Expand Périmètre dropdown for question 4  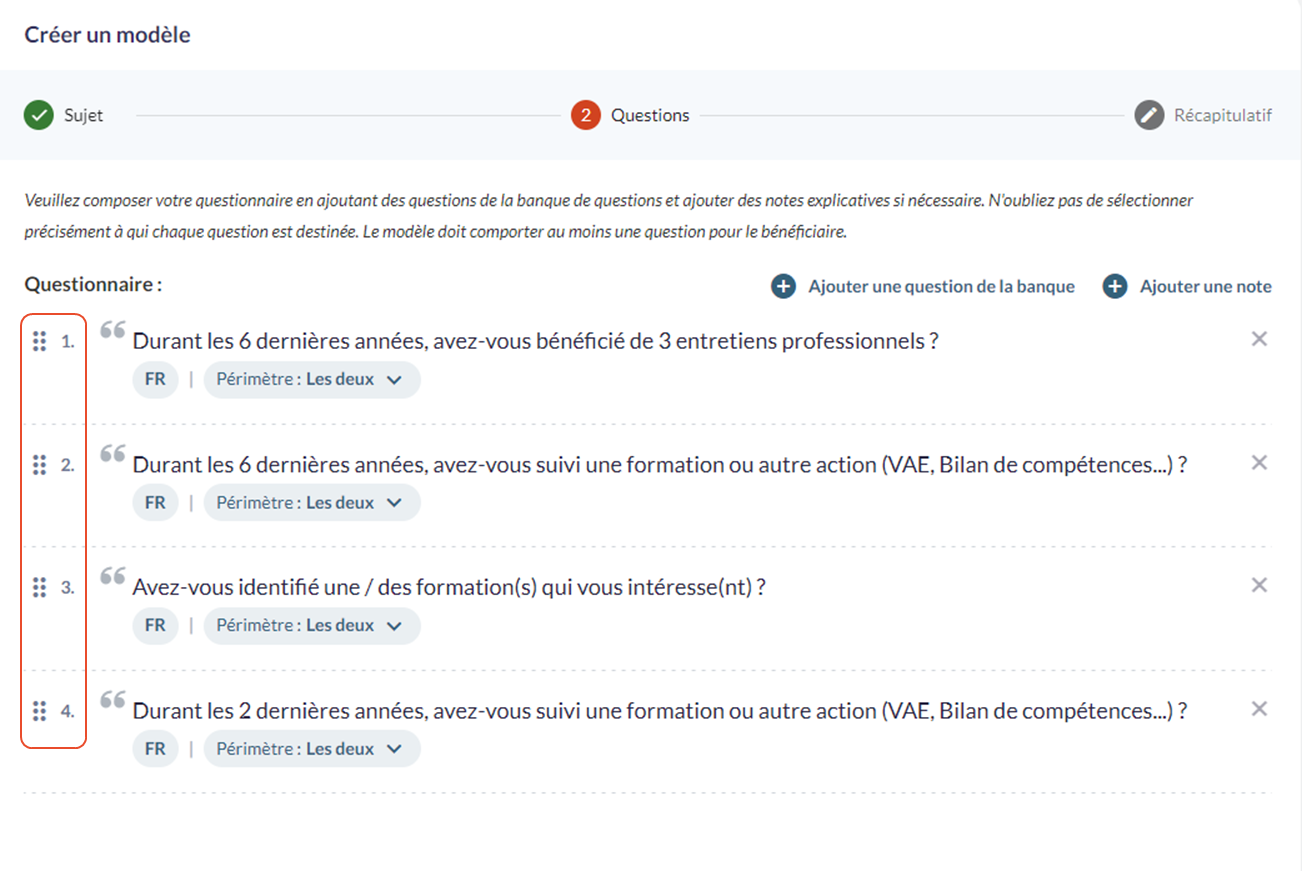(312, 749)
